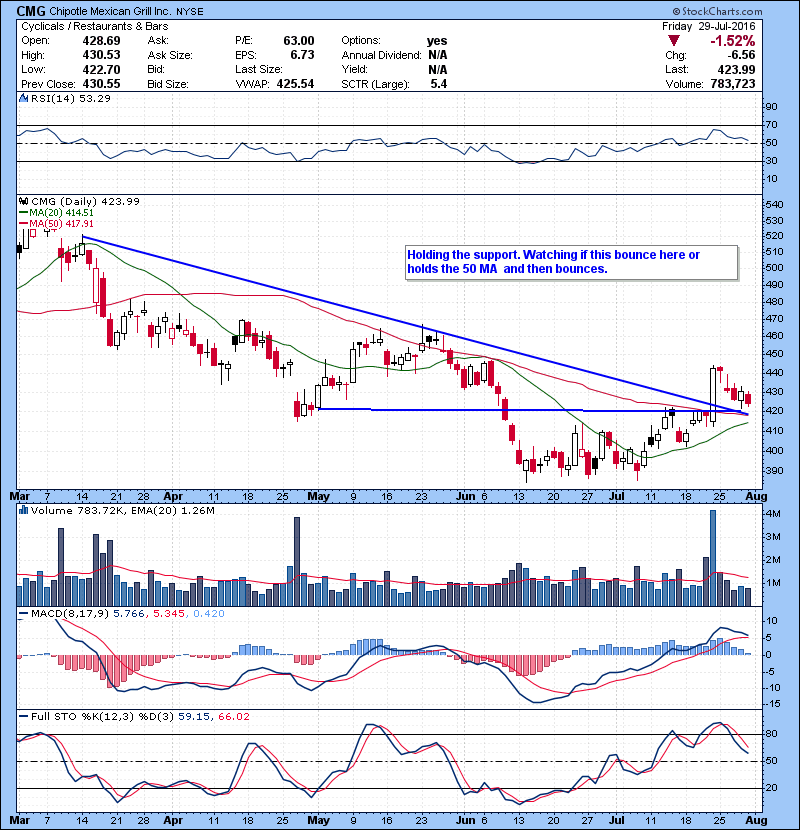Screen dimensions: 800x830
Task: Click the red down-arrow change indicator
Action: 673,41
